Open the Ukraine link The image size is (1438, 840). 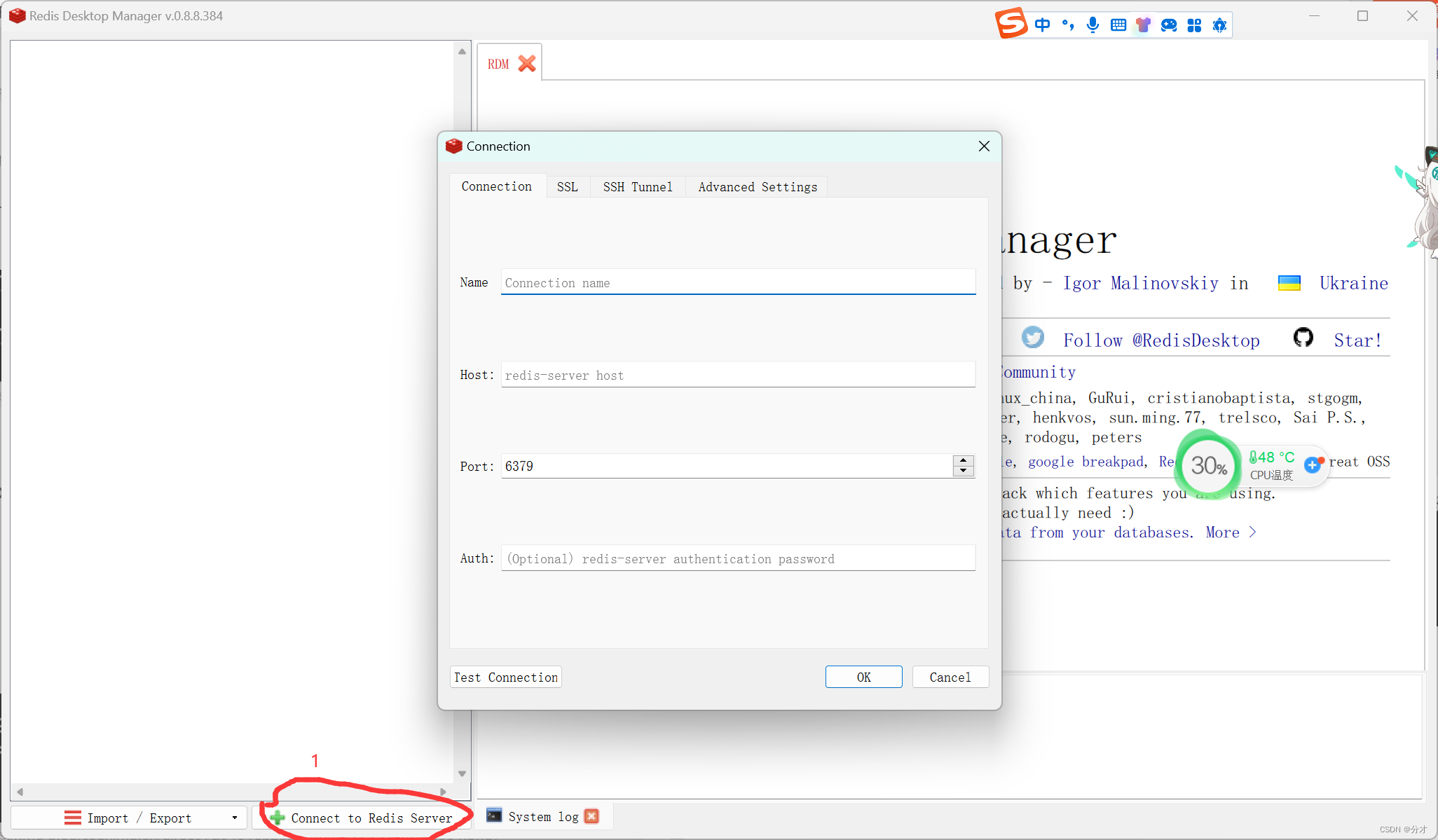[x=1353, y=283]
